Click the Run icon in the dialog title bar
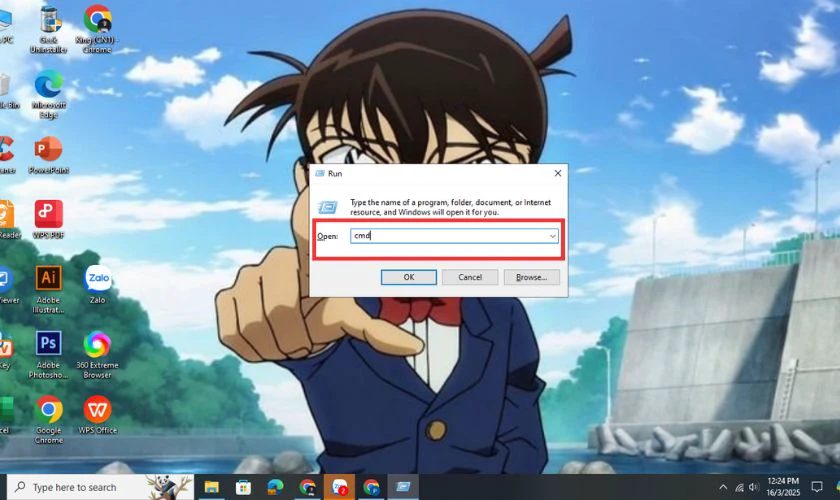Image resolution: width=840 pixels, height=500 pixels. [320, 174]
